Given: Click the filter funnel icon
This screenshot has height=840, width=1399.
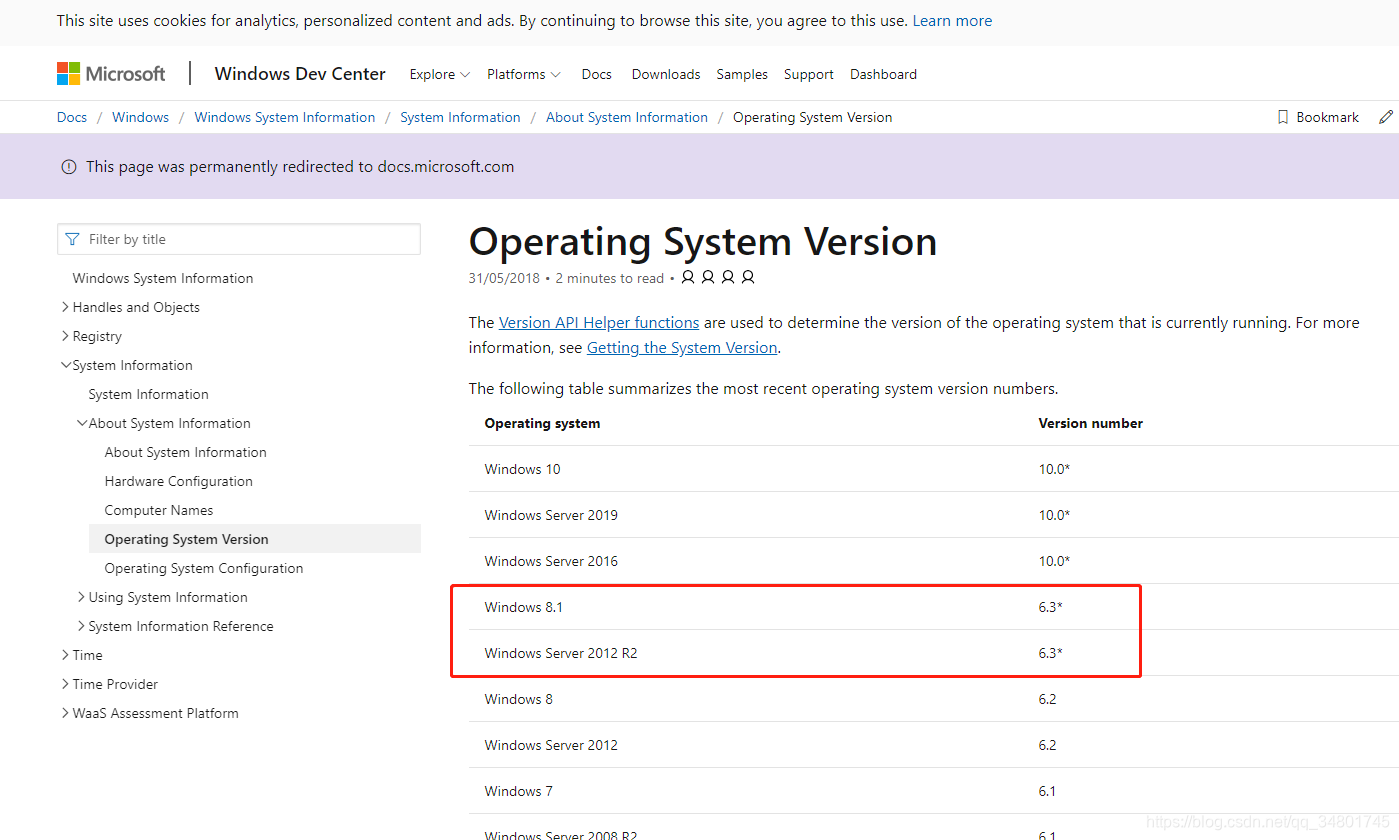Looking at the screenshot, I should click(72, 239).
